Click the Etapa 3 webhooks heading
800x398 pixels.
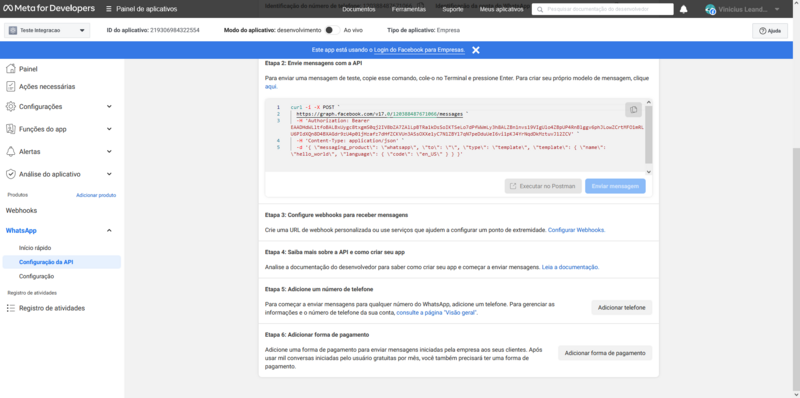point(336,215)
